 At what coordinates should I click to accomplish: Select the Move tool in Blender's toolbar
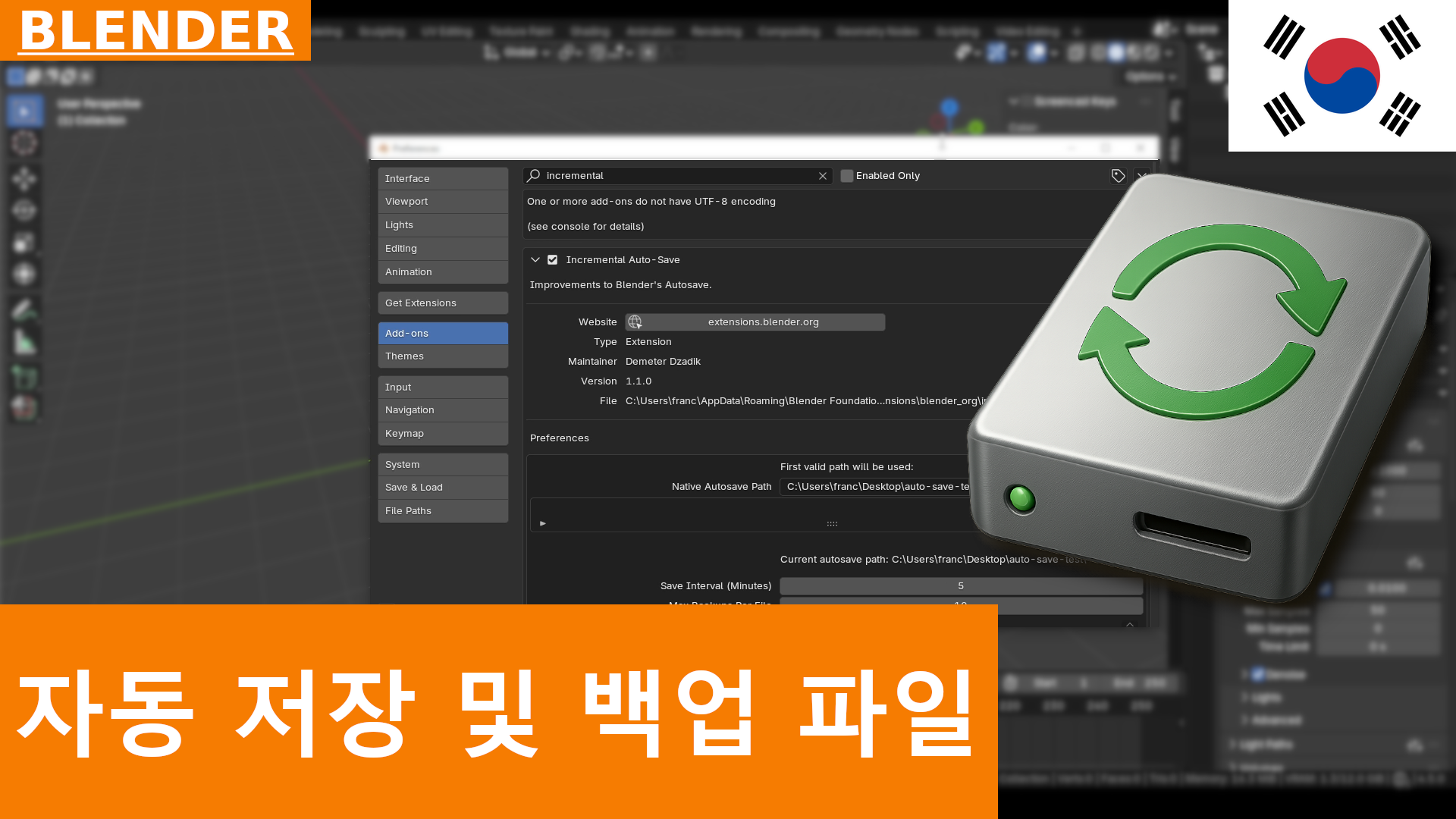(x=24, y=179)
